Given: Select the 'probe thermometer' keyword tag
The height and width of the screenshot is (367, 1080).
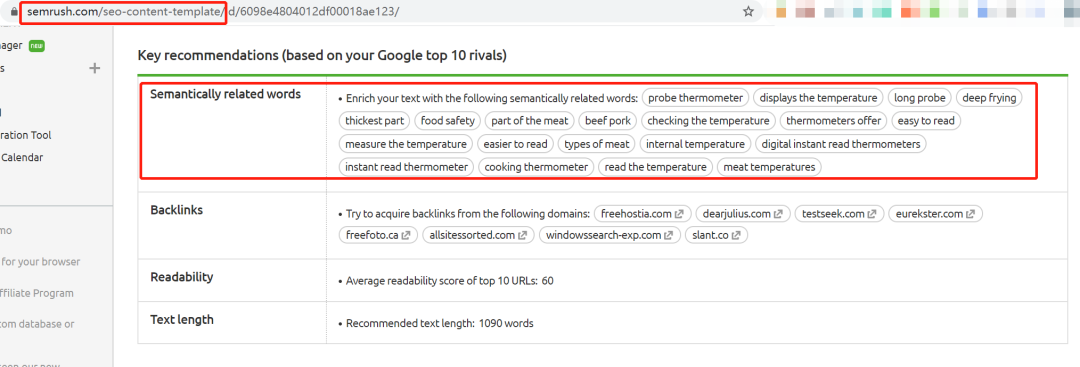Looking at the screenshot, I should click(x=696, y=98).
